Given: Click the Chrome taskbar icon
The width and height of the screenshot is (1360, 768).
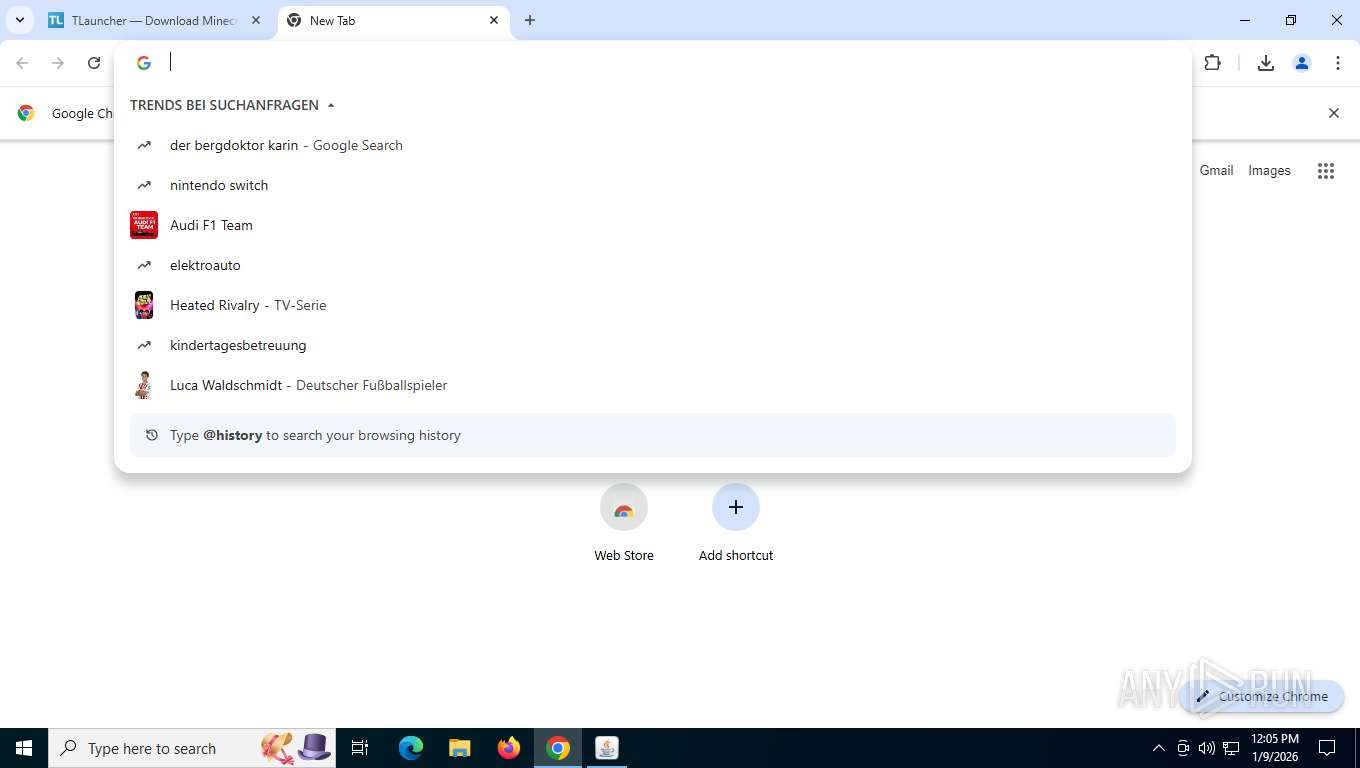Looking at the screenshot, I should point(558,748).
